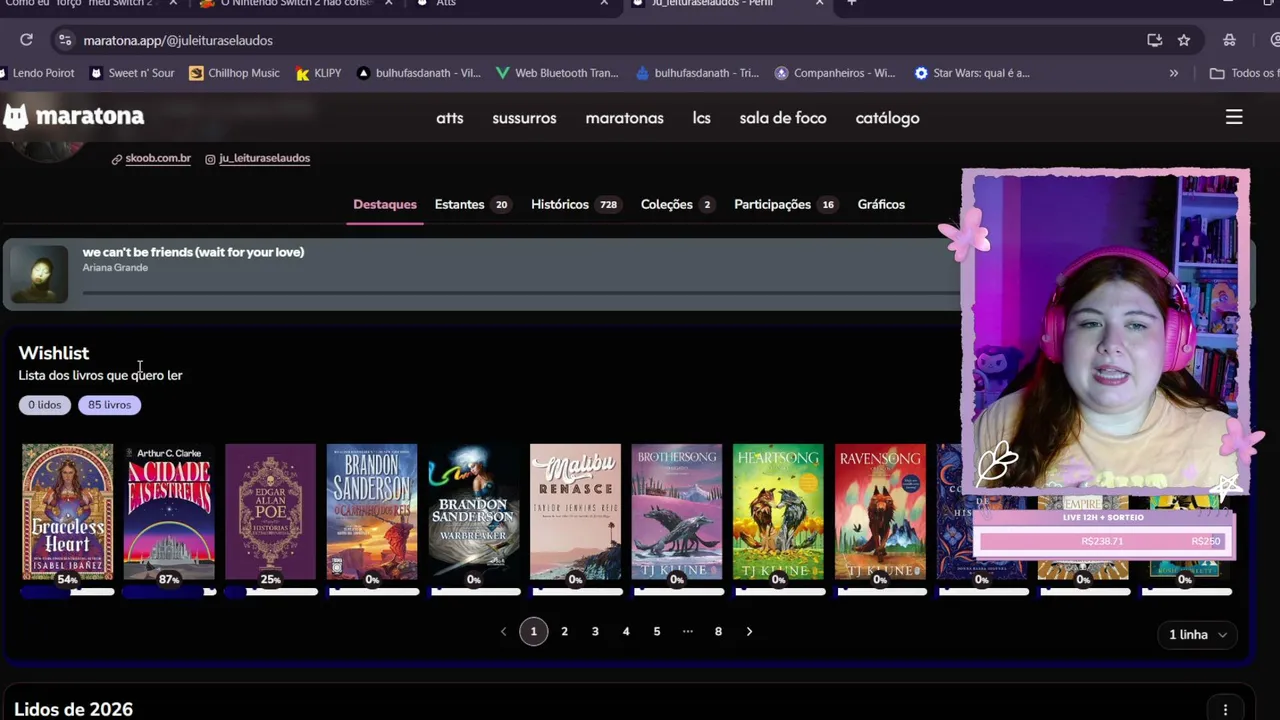Open the sala de foco page

[x=783, y=118]
